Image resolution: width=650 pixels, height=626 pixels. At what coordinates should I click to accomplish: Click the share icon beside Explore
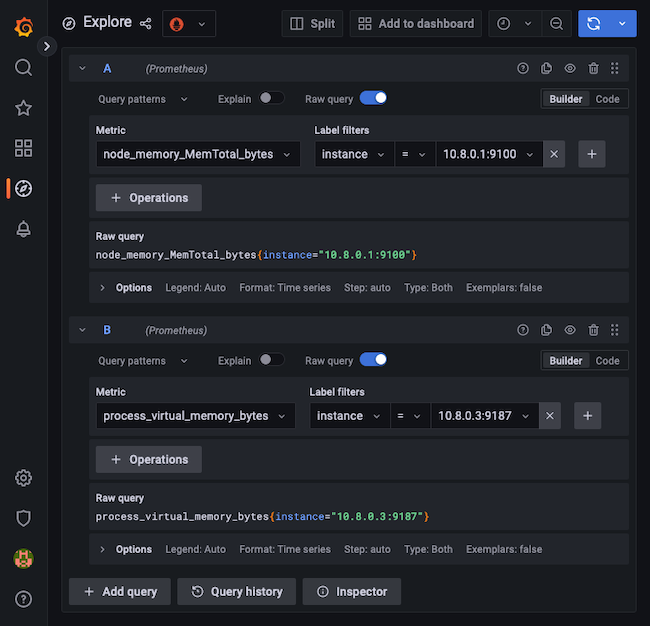click(146, 23)
